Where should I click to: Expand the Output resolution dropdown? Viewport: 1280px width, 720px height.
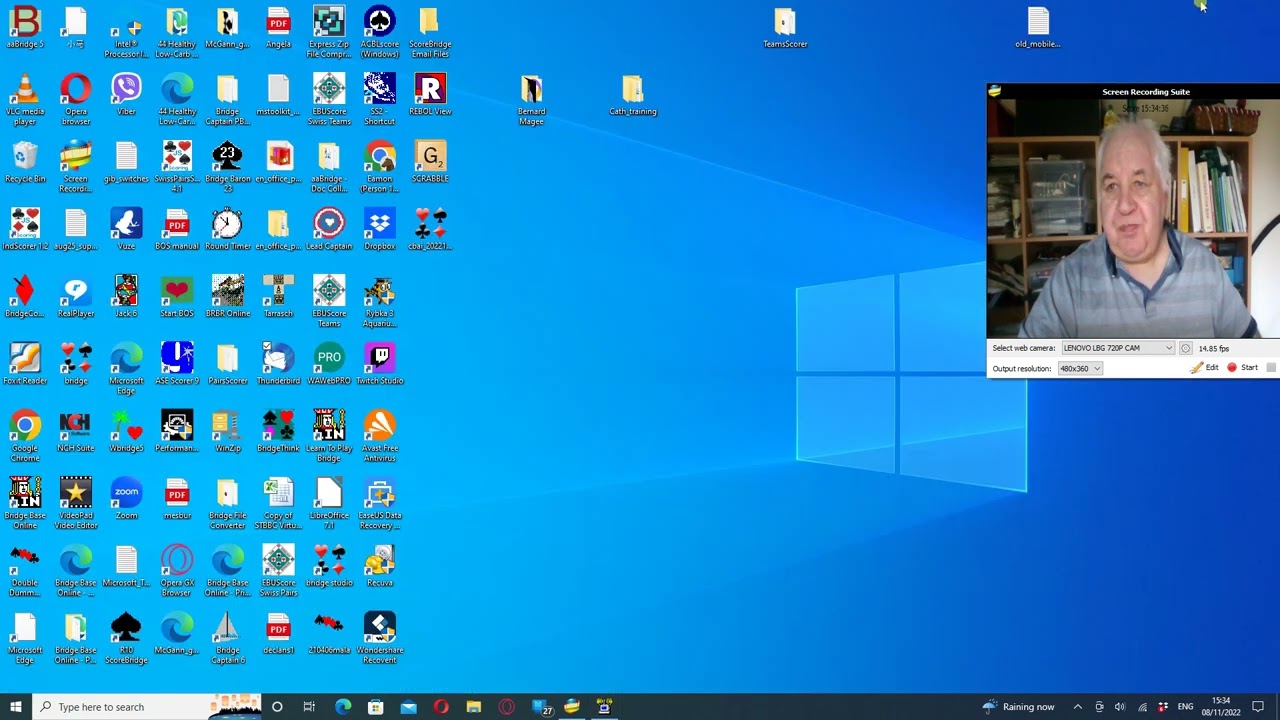pos(1080,368)
